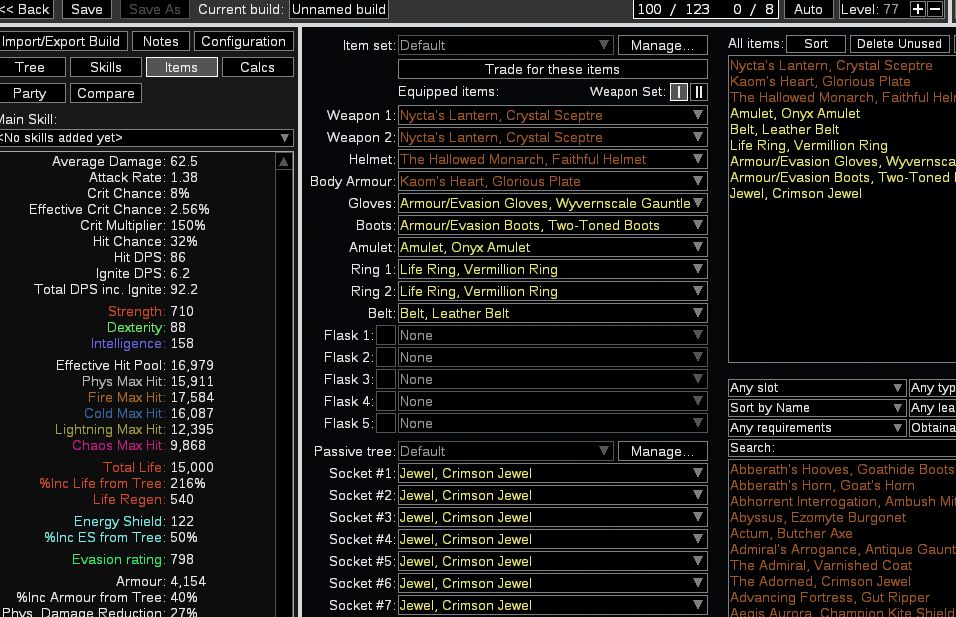Select Advancing Fortress, Gut Ripper
Viewport: 956px width, 617px height.
pos(830,597)
